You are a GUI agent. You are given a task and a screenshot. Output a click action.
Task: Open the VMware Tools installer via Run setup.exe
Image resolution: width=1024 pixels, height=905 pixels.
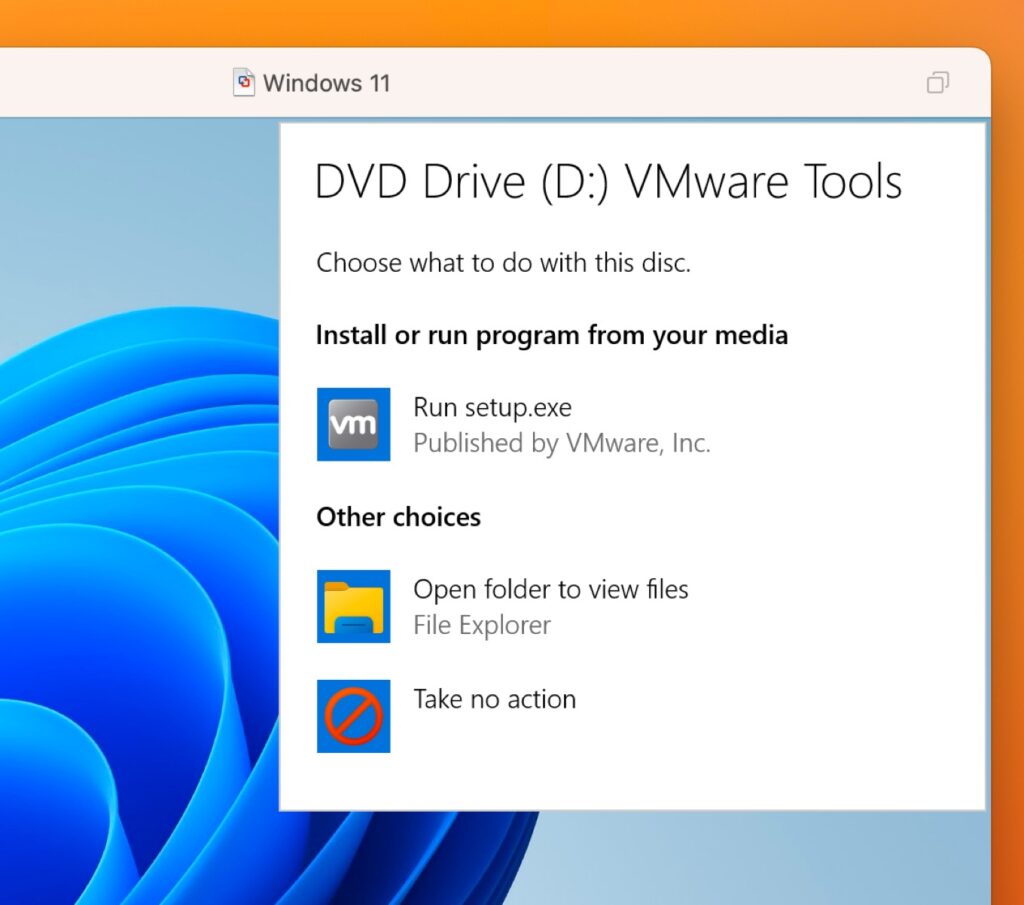tap(492, 407)
